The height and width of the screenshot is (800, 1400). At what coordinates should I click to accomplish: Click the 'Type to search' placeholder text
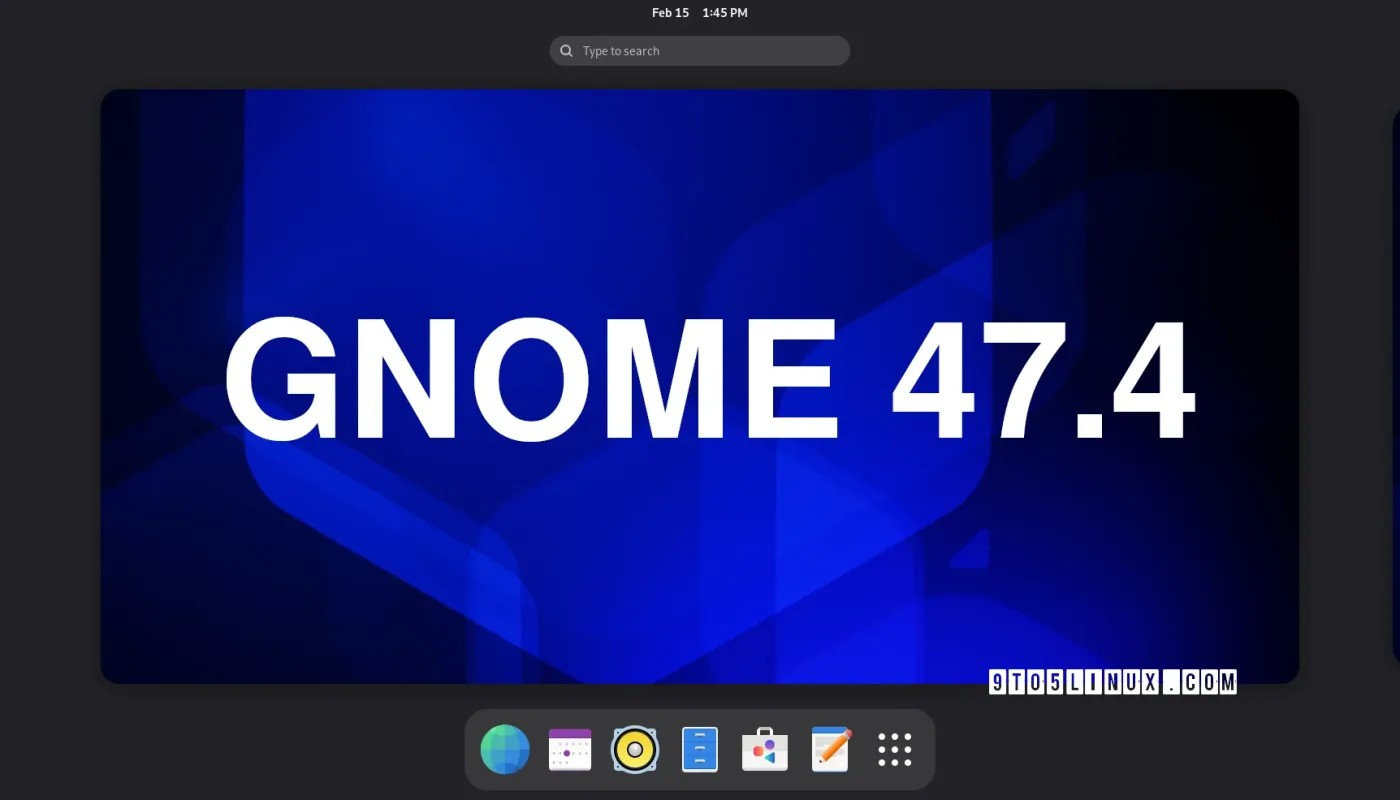[621, 51]
